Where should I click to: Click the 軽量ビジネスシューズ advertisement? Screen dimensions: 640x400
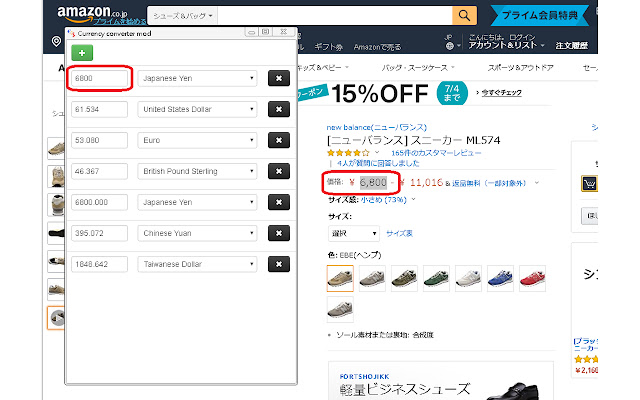coord(441,382)
